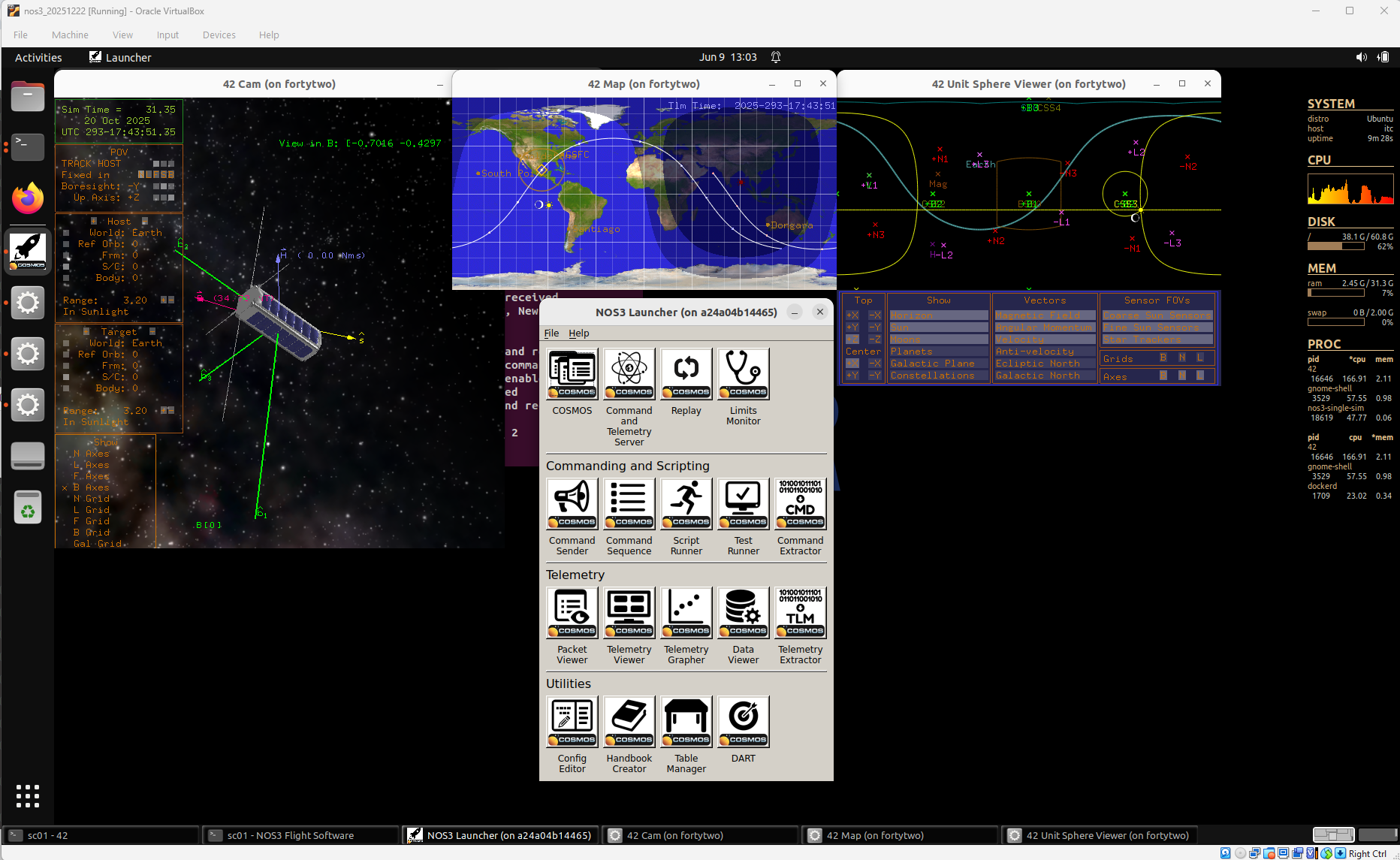Screen dimensions: 1400x860
Task: Open Test Runner
Action: click(x=744, y=503)
